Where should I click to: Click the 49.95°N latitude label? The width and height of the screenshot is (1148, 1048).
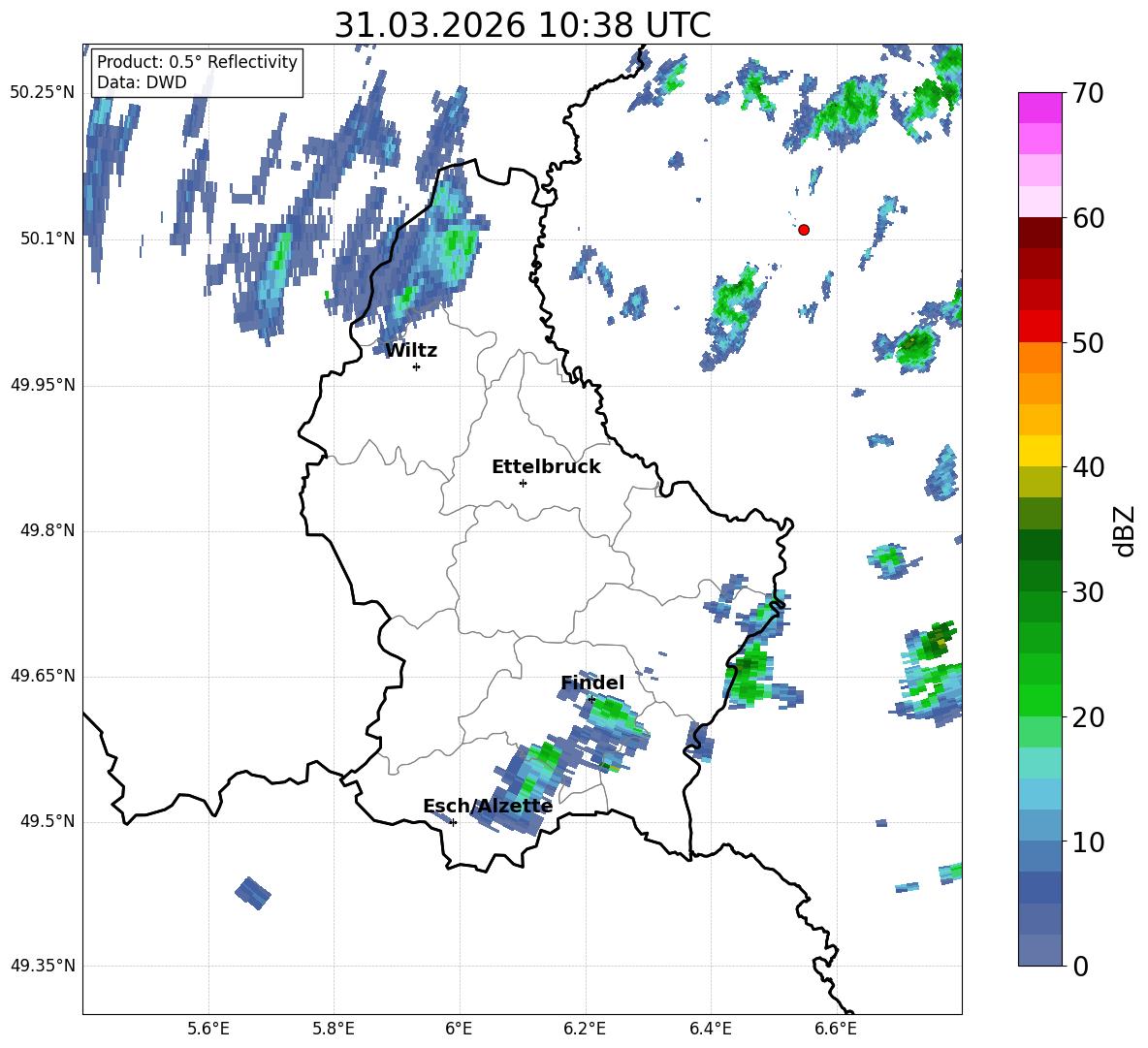43,385
